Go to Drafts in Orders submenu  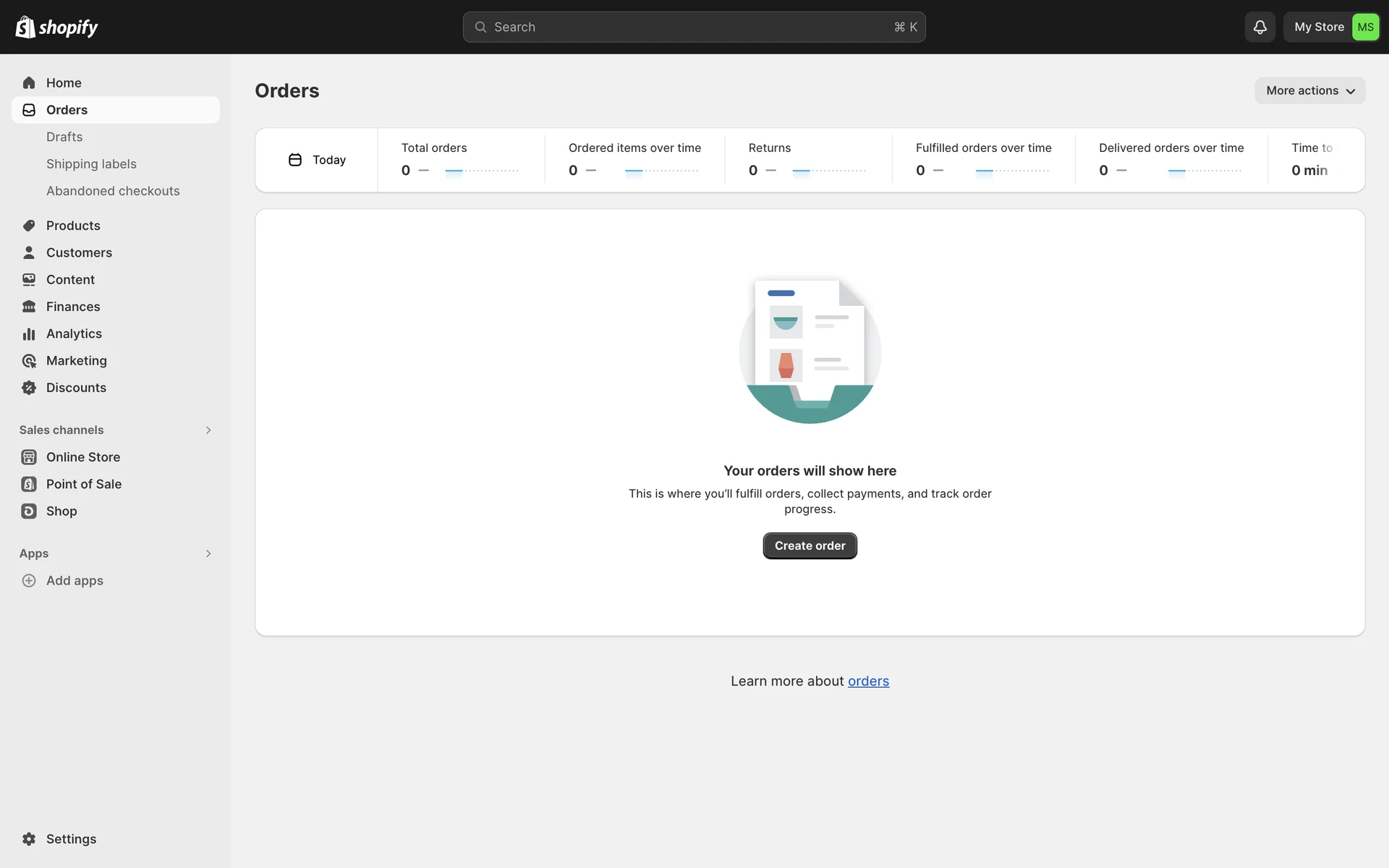[64, 137]
